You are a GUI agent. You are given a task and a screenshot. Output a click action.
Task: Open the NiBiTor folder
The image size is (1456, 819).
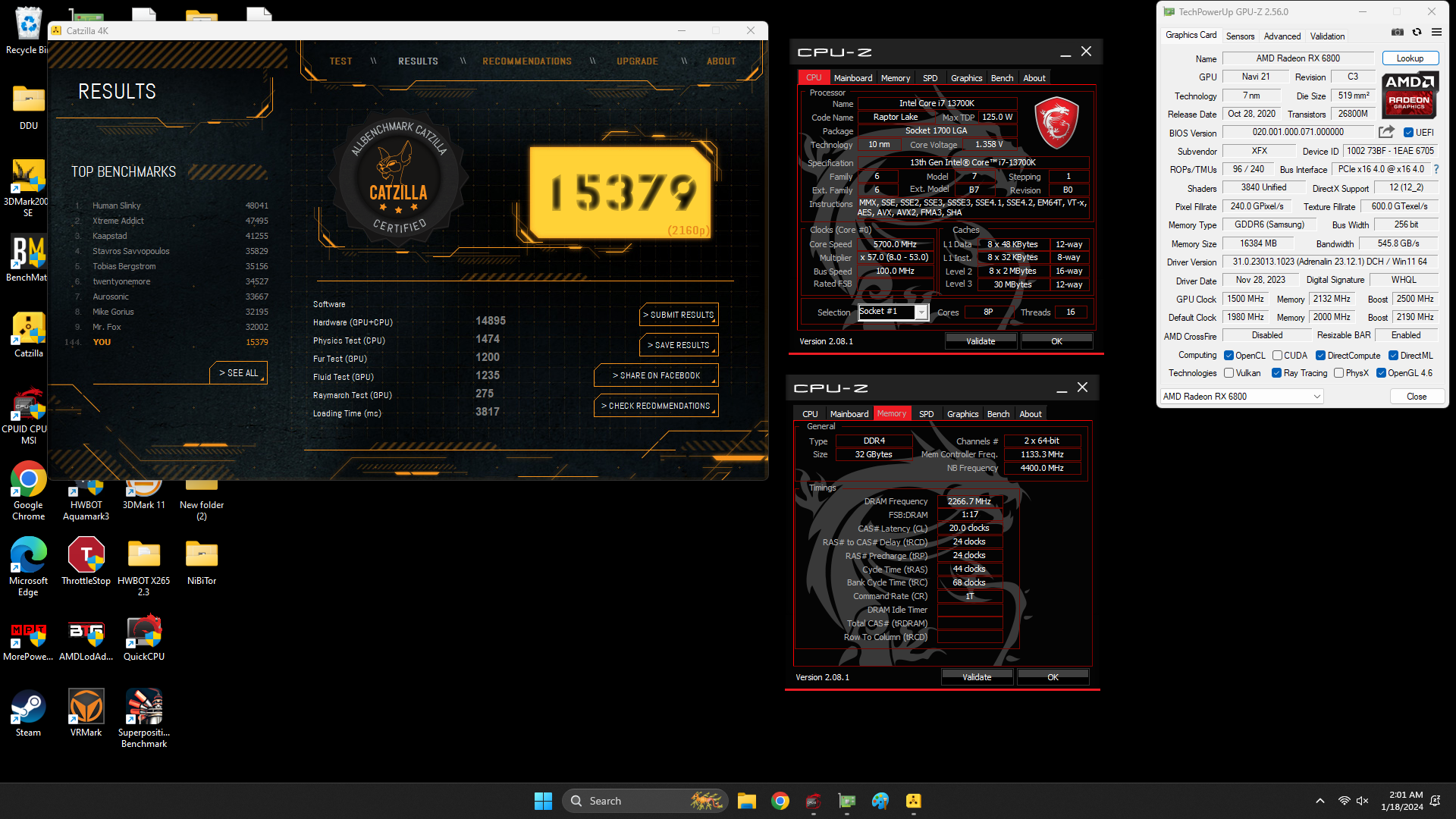(x=202, y=563)
